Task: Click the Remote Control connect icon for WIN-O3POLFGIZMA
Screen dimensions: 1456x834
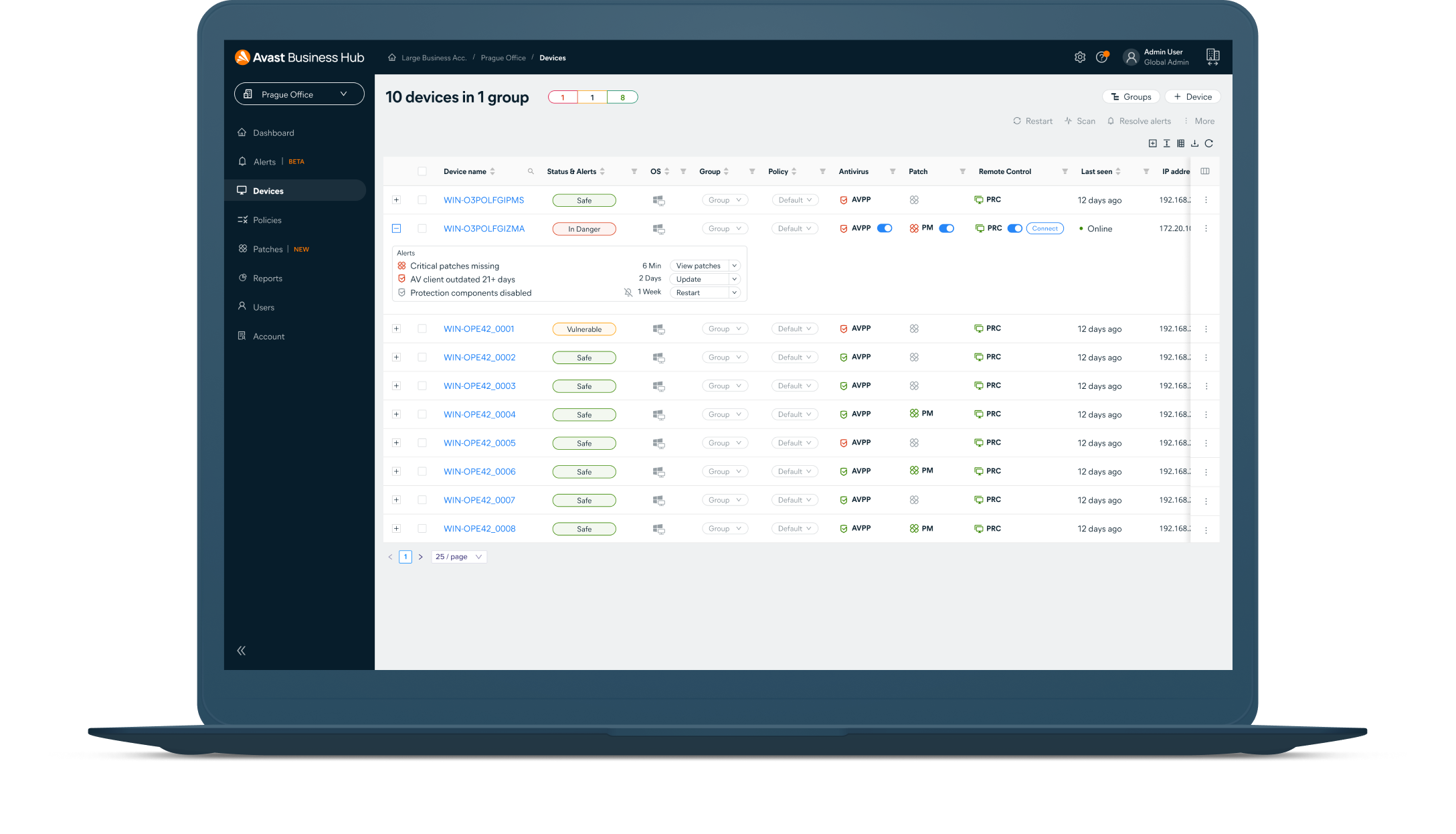Action: [1043, 228]
